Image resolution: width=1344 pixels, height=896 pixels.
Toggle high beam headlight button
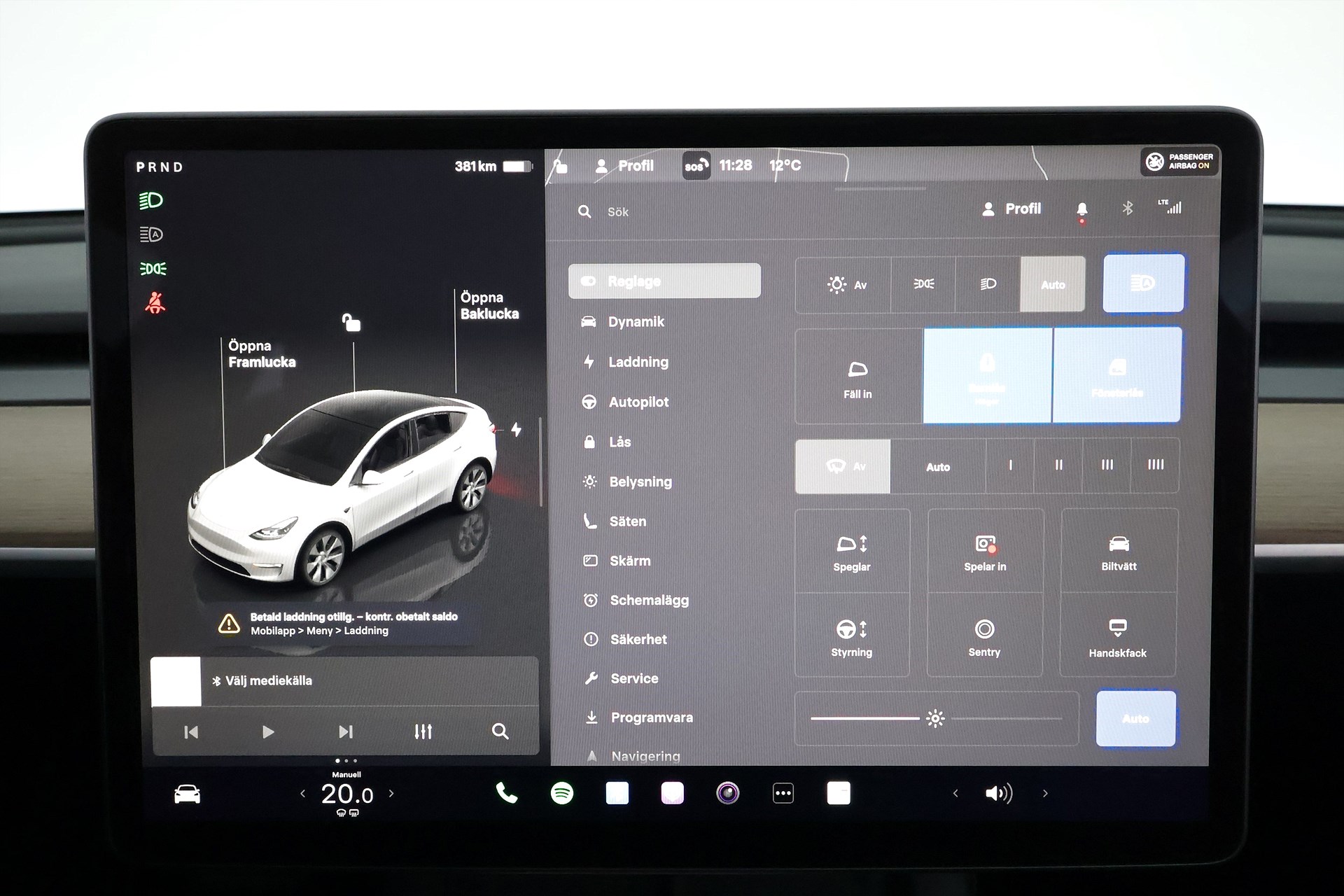click(1143, 283)
